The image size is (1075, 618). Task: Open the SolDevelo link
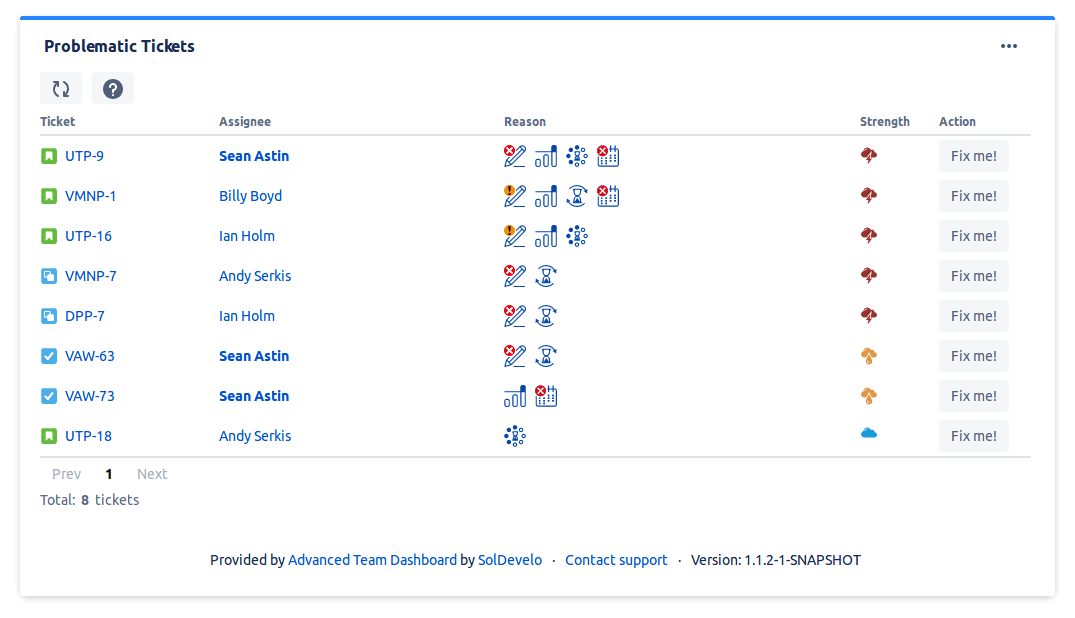click(510, 560)
